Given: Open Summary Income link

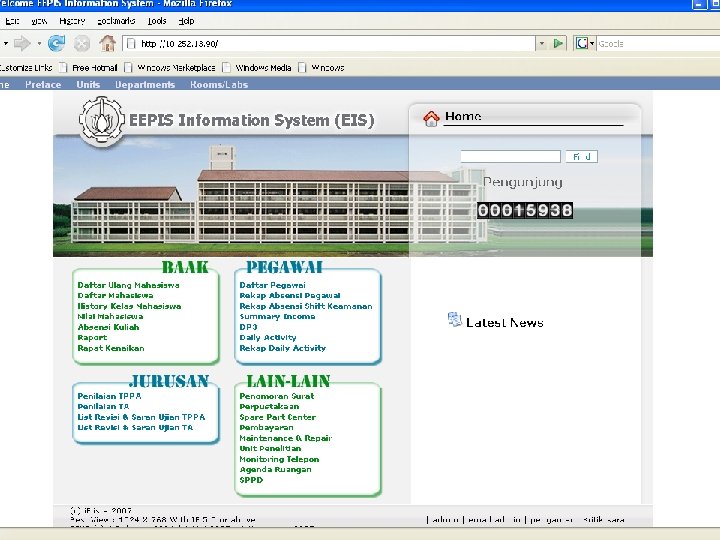Looking at the screenshot, I should click(277, 316).
